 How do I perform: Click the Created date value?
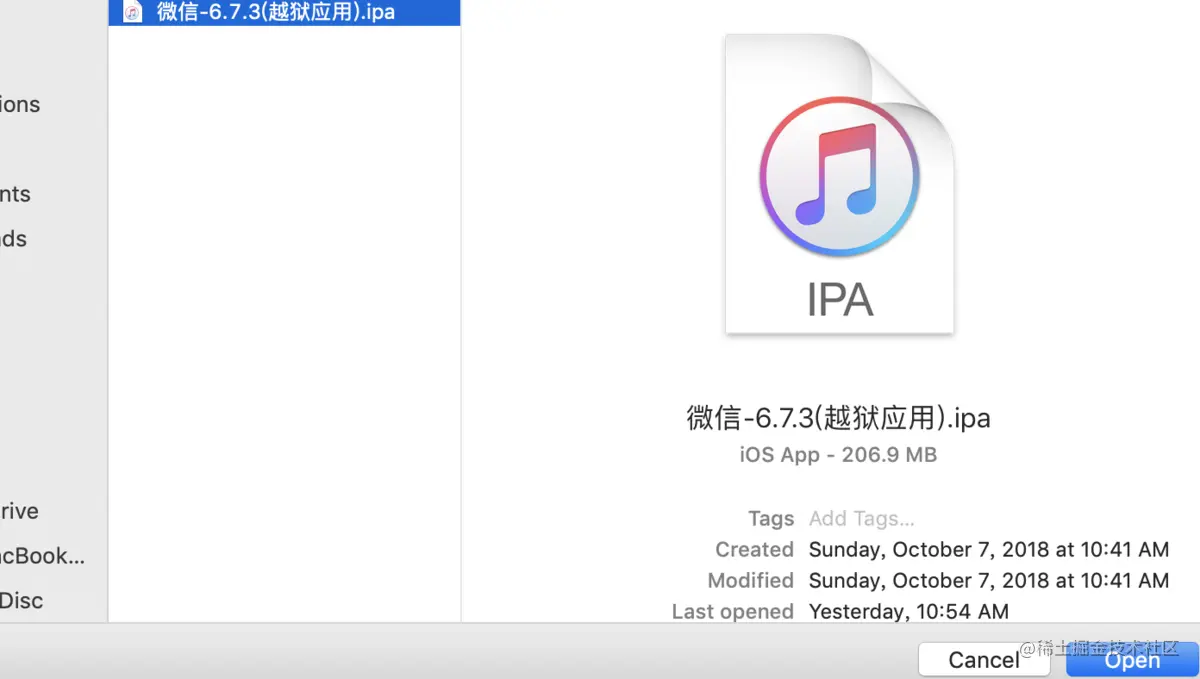tap(989, 549)
